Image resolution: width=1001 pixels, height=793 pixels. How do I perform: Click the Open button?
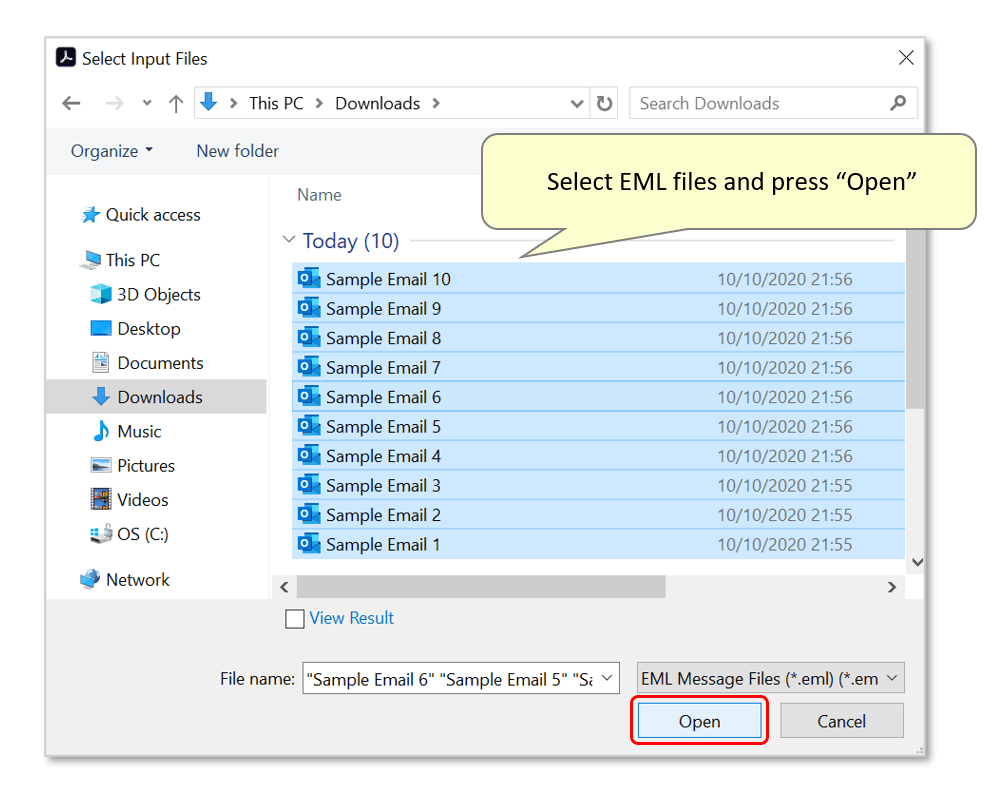point(699,721)
